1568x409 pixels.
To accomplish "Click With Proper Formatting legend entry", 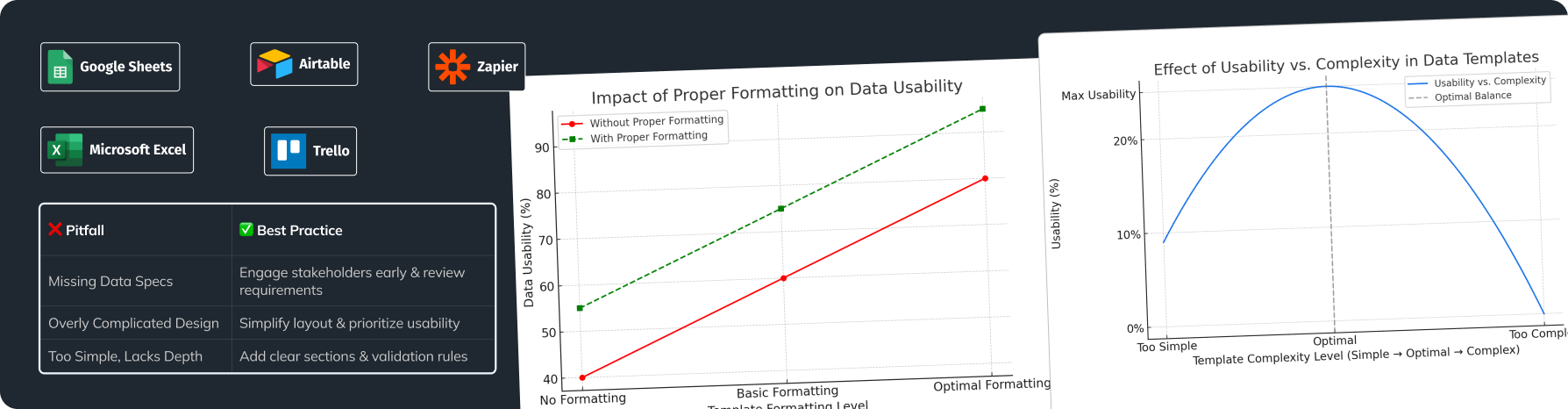I will pos(636,138).
